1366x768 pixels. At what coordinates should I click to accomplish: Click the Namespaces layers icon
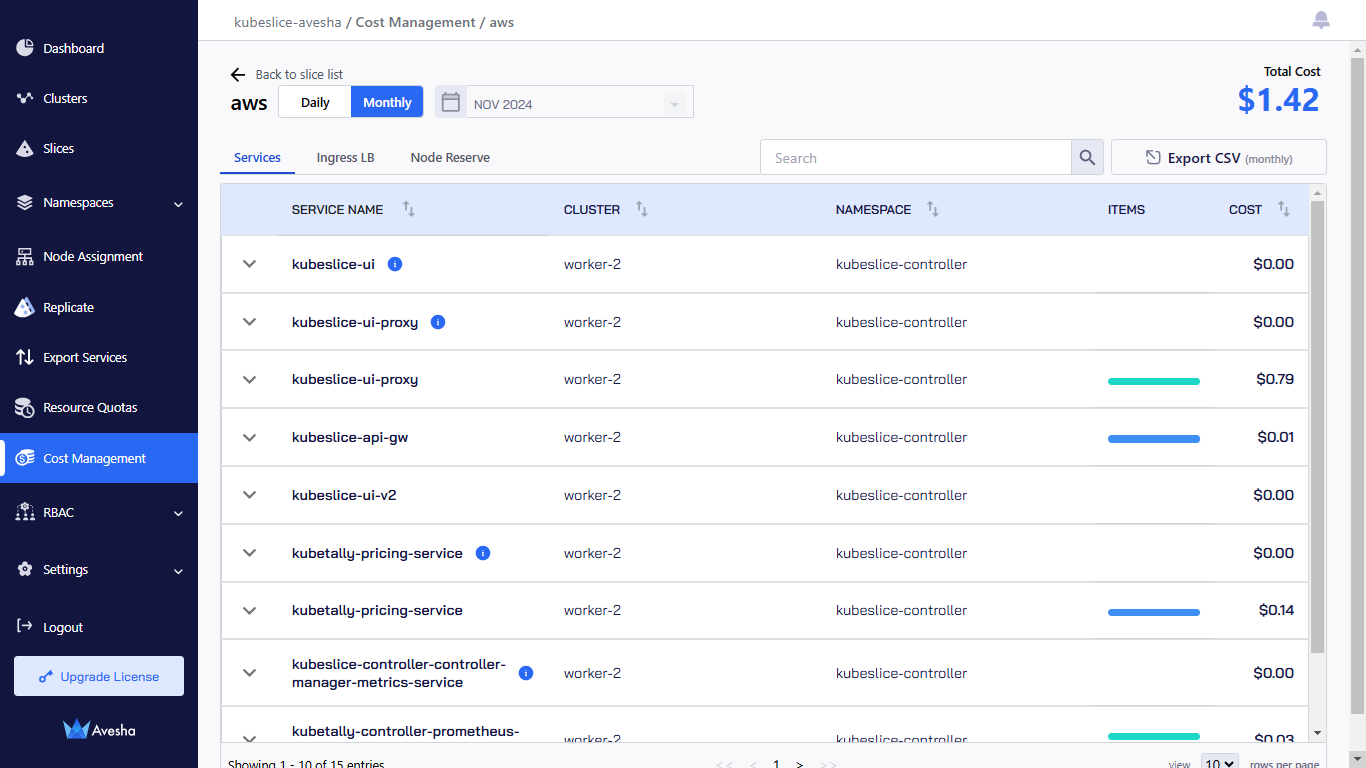click(25, 202)
